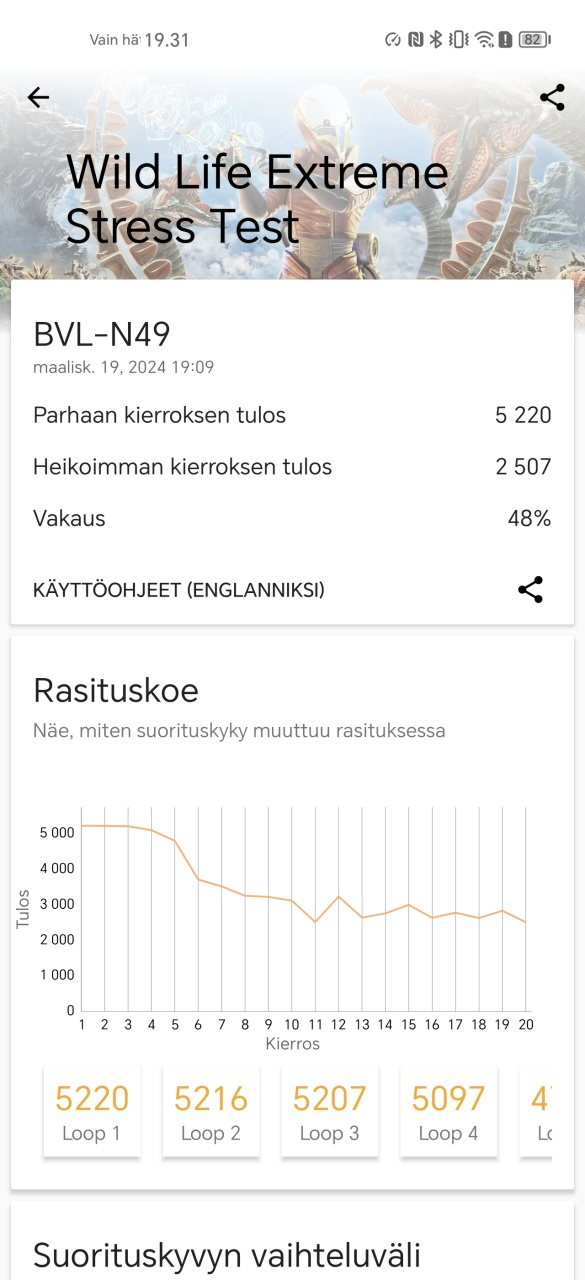
Task: Tap the Vakaus 48% stability row
Action: click(292, 518)
